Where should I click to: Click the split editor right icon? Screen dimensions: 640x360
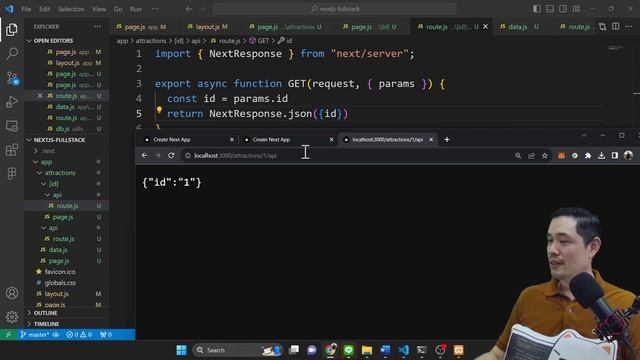click(616, 27)
